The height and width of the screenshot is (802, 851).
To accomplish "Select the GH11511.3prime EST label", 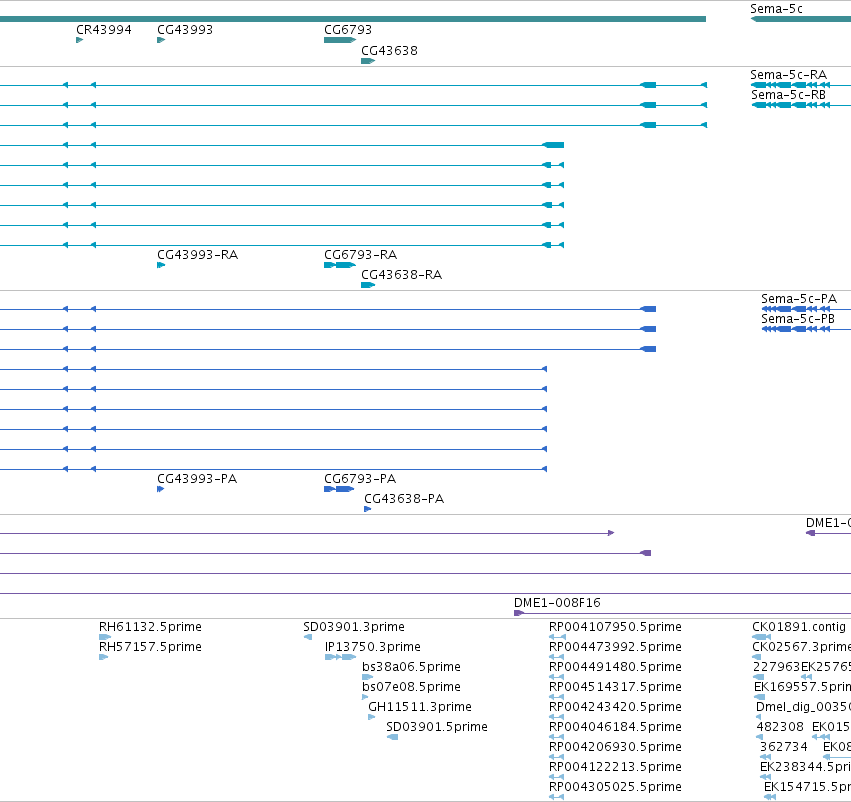I will pos(420,707).
